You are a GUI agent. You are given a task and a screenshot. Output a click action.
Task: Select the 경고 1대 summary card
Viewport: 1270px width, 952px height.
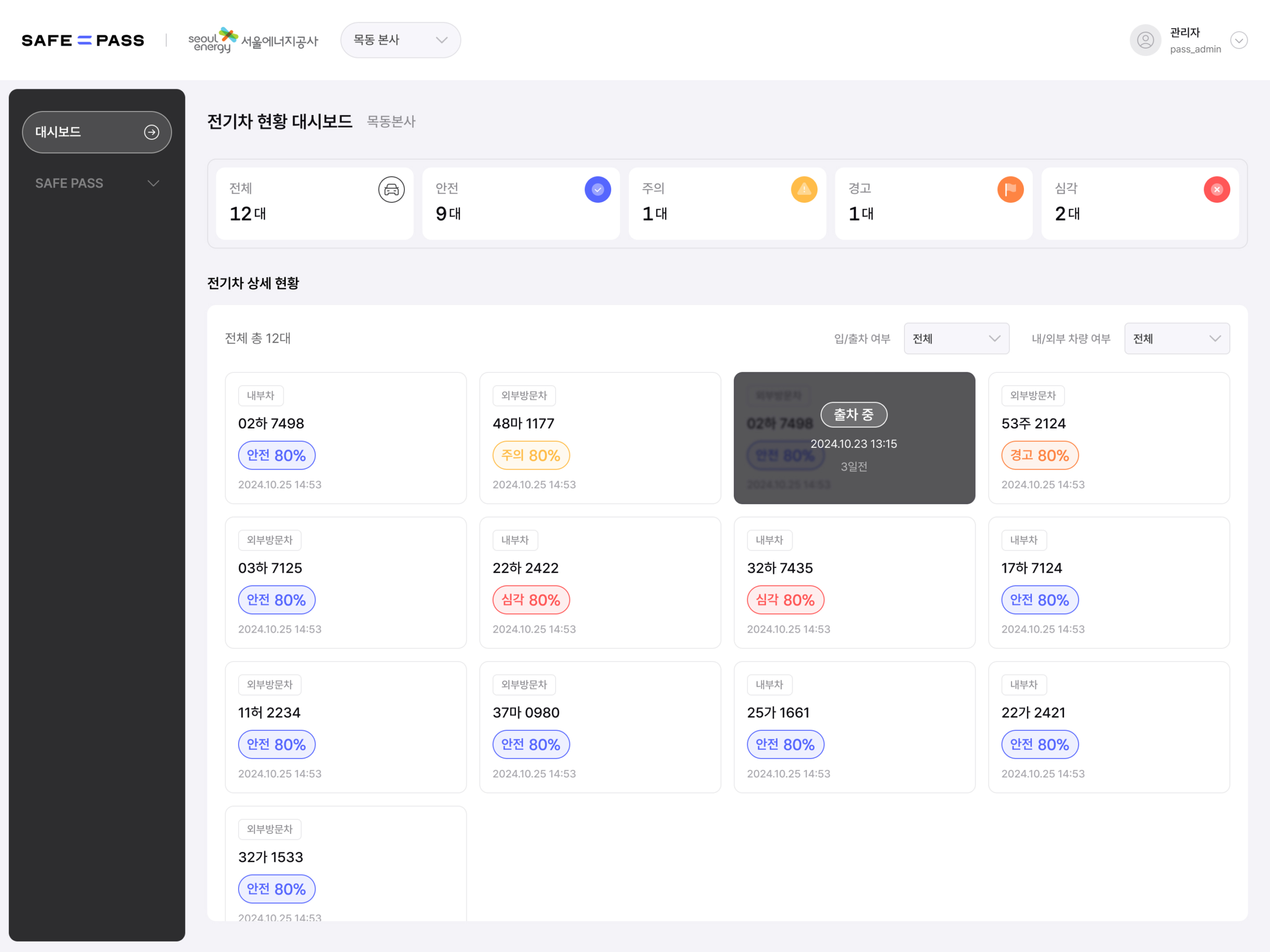point(934,203)
